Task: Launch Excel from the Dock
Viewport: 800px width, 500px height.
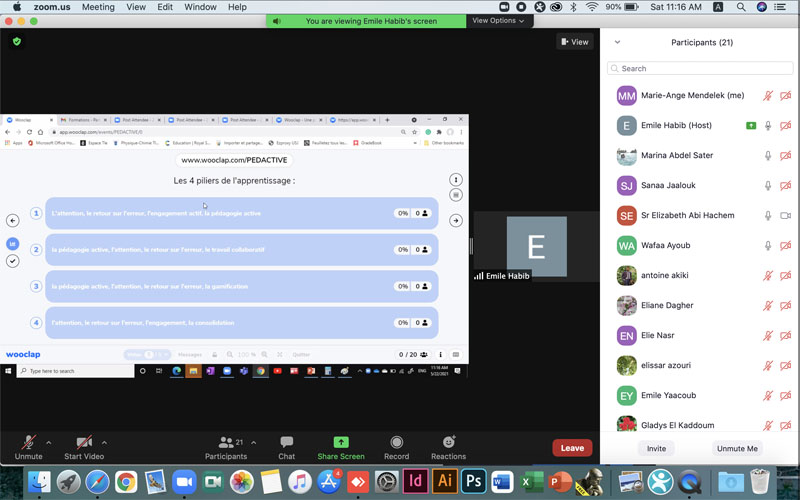Action: tap(532, 481)
